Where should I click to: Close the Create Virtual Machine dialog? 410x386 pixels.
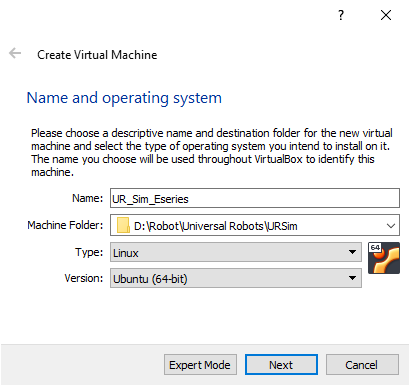[386, 15]
